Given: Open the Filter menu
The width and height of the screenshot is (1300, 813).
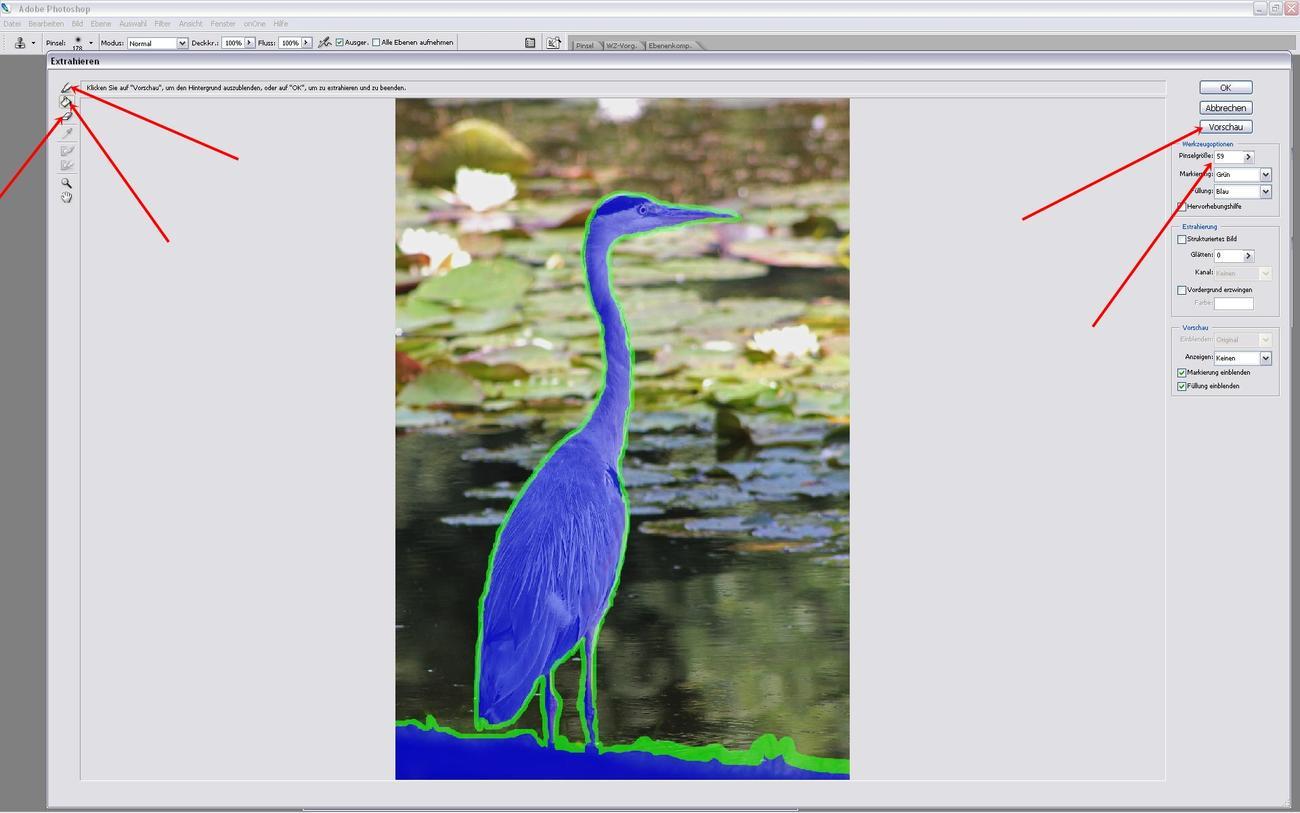Looking at the screenshot, I should [162, 24].
